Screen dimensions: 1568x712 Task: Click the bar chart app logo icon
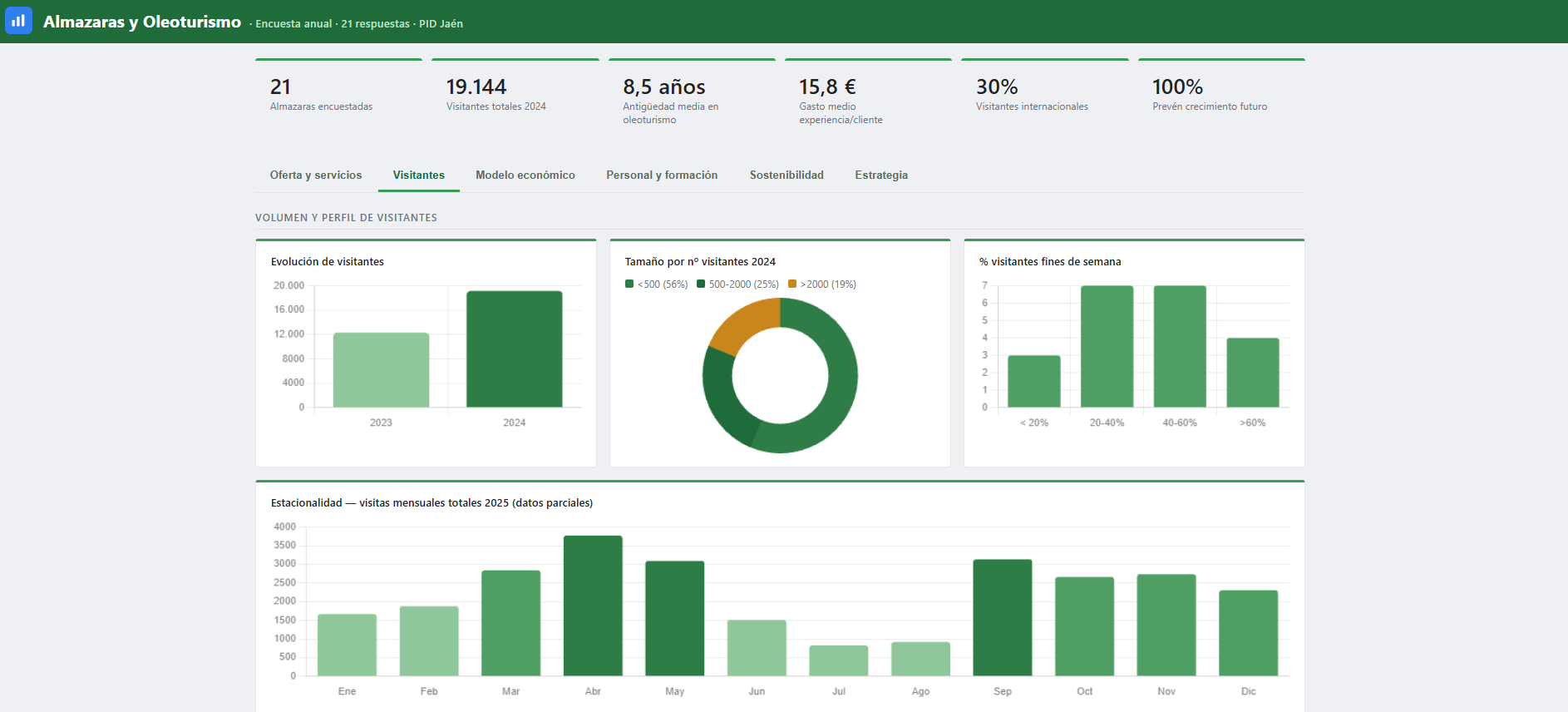pos(18,21)
